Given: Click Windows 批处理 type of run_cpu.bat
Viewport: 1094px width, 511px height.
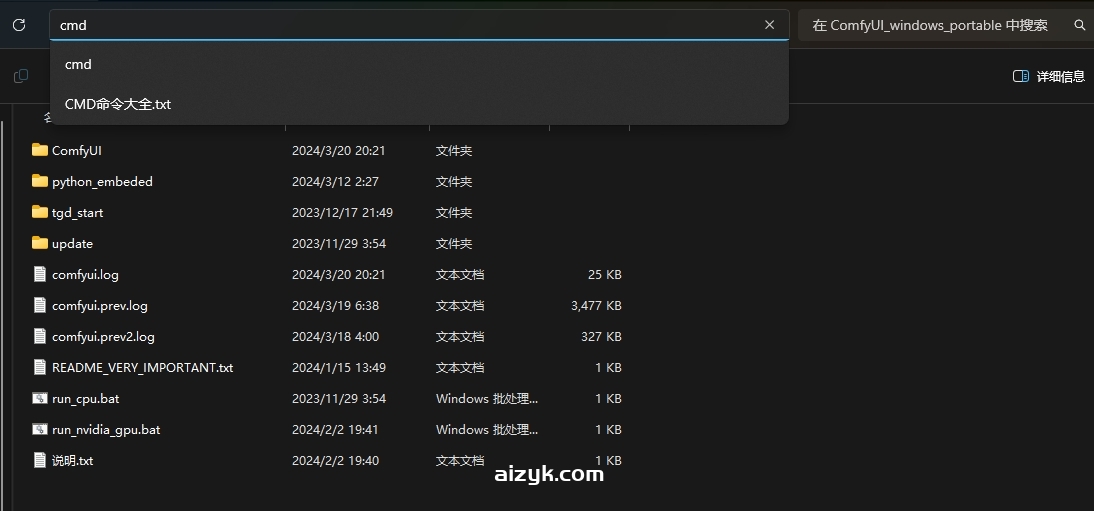Looking at the screenshot, I should tap(487, 399).
